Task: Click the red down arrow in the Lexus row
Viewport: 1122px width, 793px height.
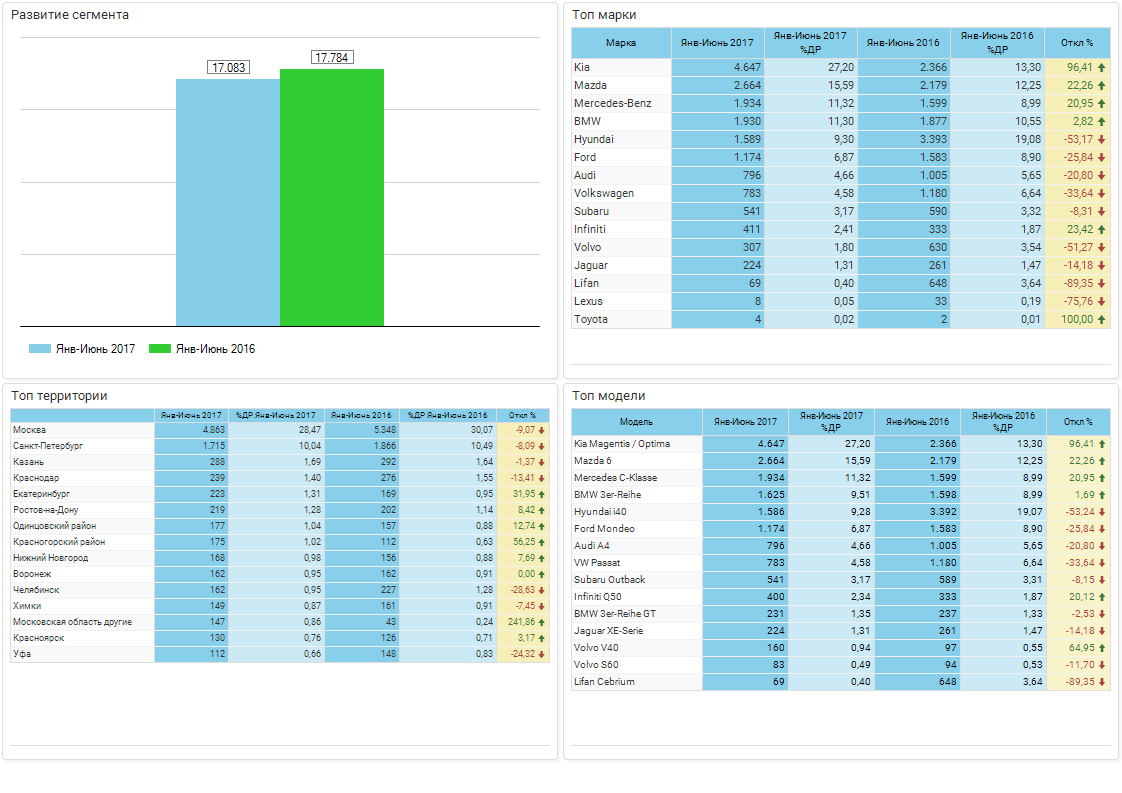Action: point(1101,302)
